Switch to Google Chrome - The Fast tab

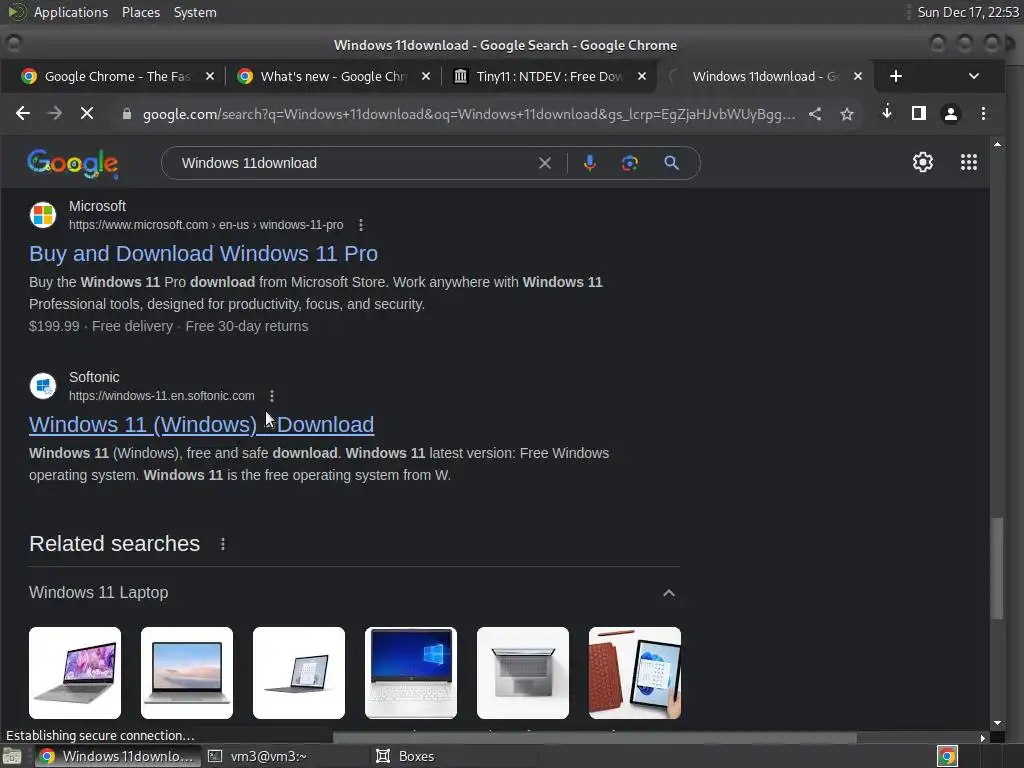[x=118, y=76]
